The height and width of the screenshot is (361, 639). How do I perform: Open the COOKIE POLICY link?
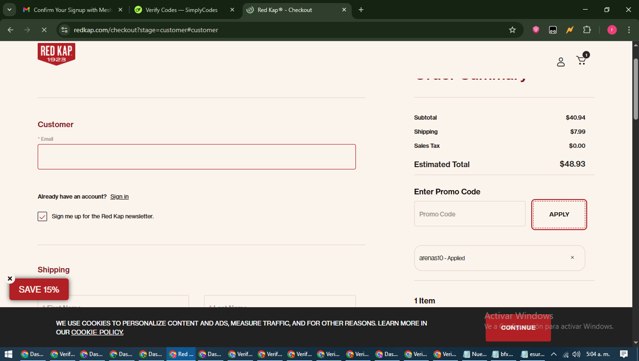(97, 332)
